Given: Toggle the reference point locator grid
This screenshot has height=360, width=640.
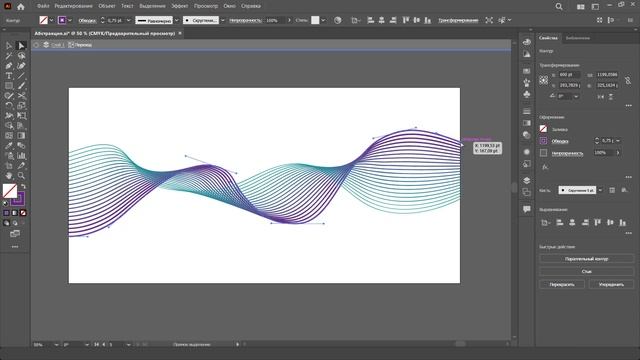Looking at the screenshot, I should coord(544,80).
